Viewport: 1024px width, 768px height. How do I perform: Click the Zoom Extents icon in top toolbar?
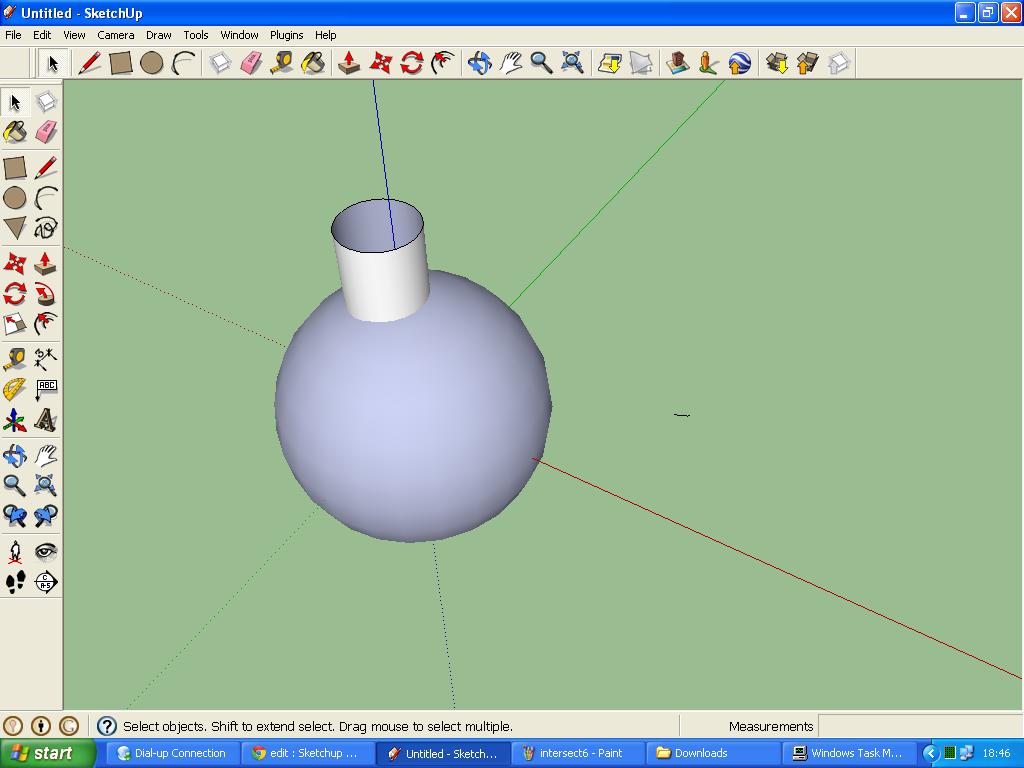(x=572, y=63)
